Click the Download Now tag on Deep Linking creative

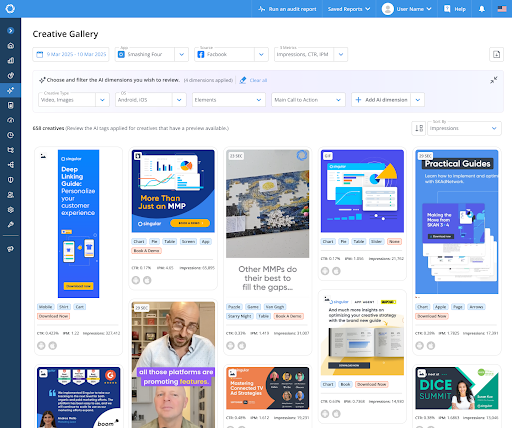54,316
